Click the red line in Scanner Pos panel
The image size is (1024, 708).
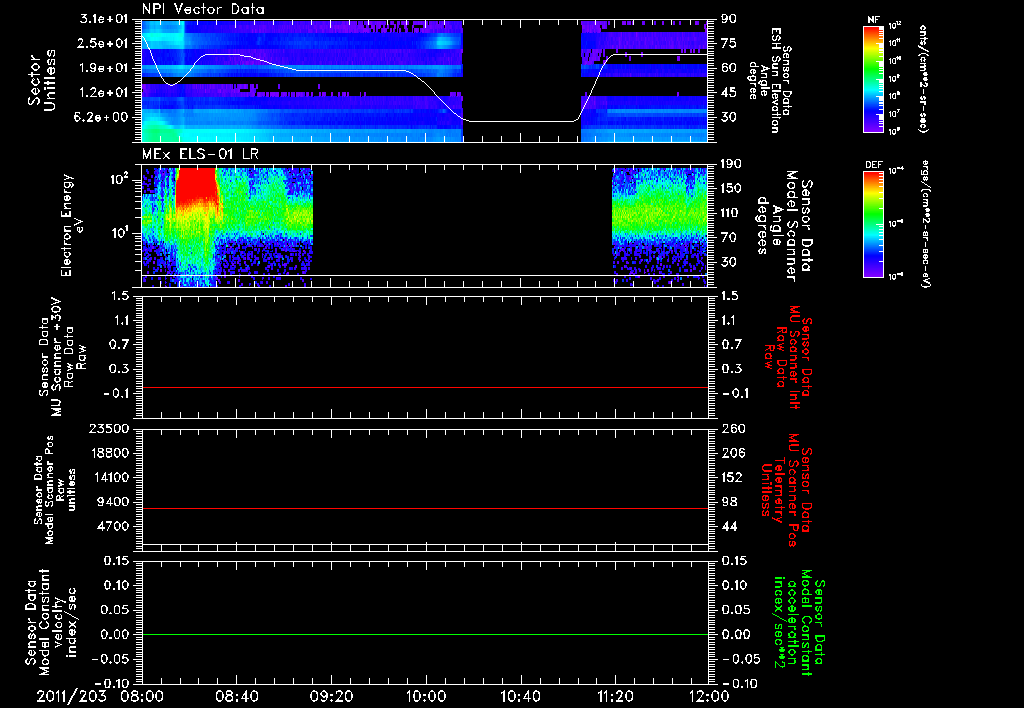click(425, 508)
